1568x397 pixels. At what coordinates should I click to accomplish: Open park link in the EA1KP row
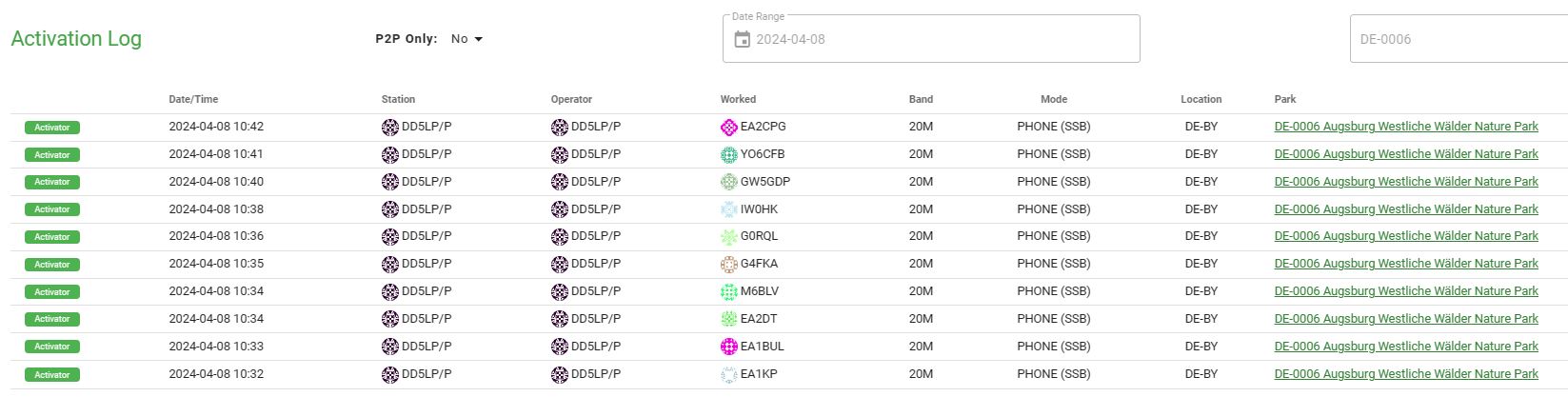pos(1405,374)
